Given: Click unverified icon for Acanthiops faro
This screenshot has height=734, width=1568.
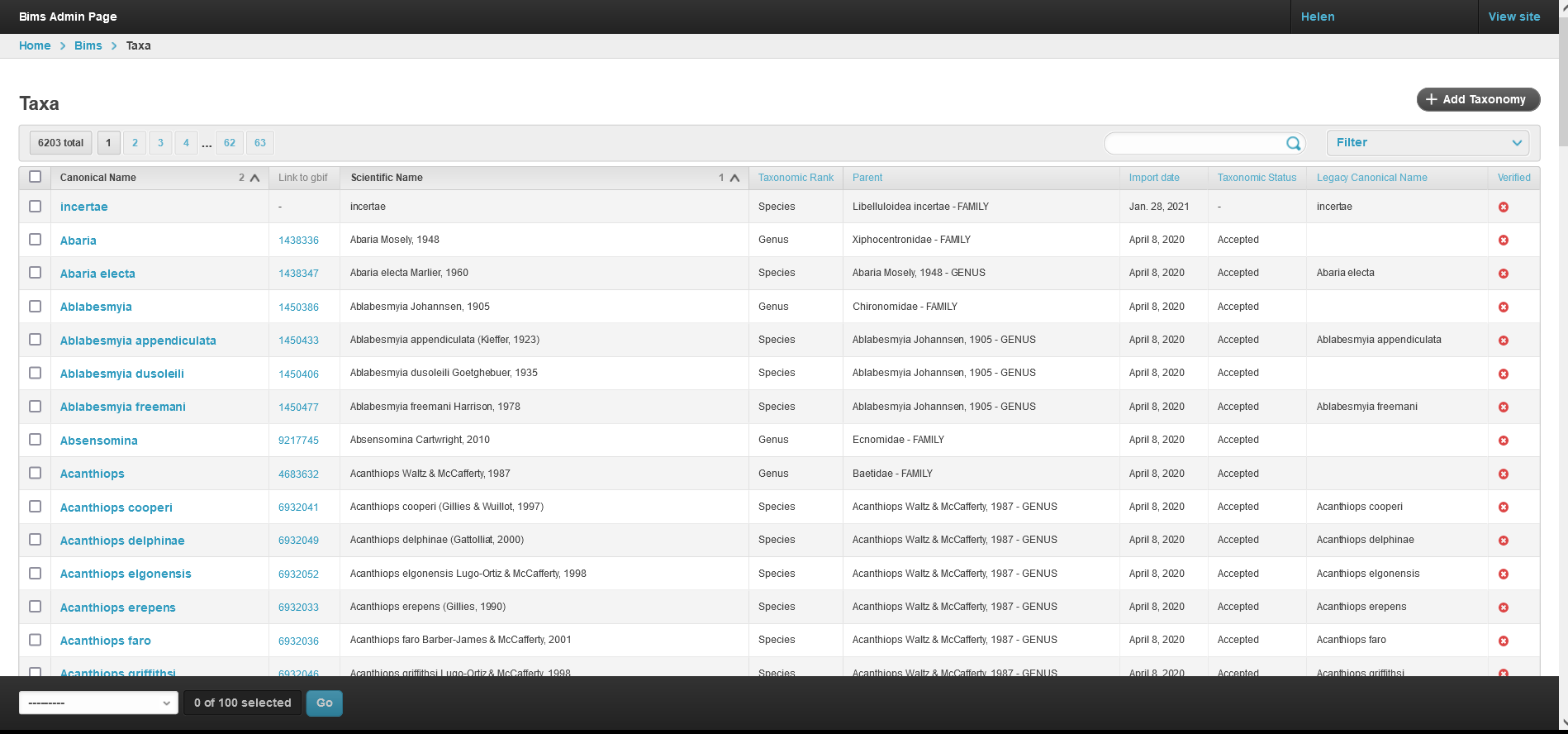Looking at the screenshot, I should (1504, 641).
